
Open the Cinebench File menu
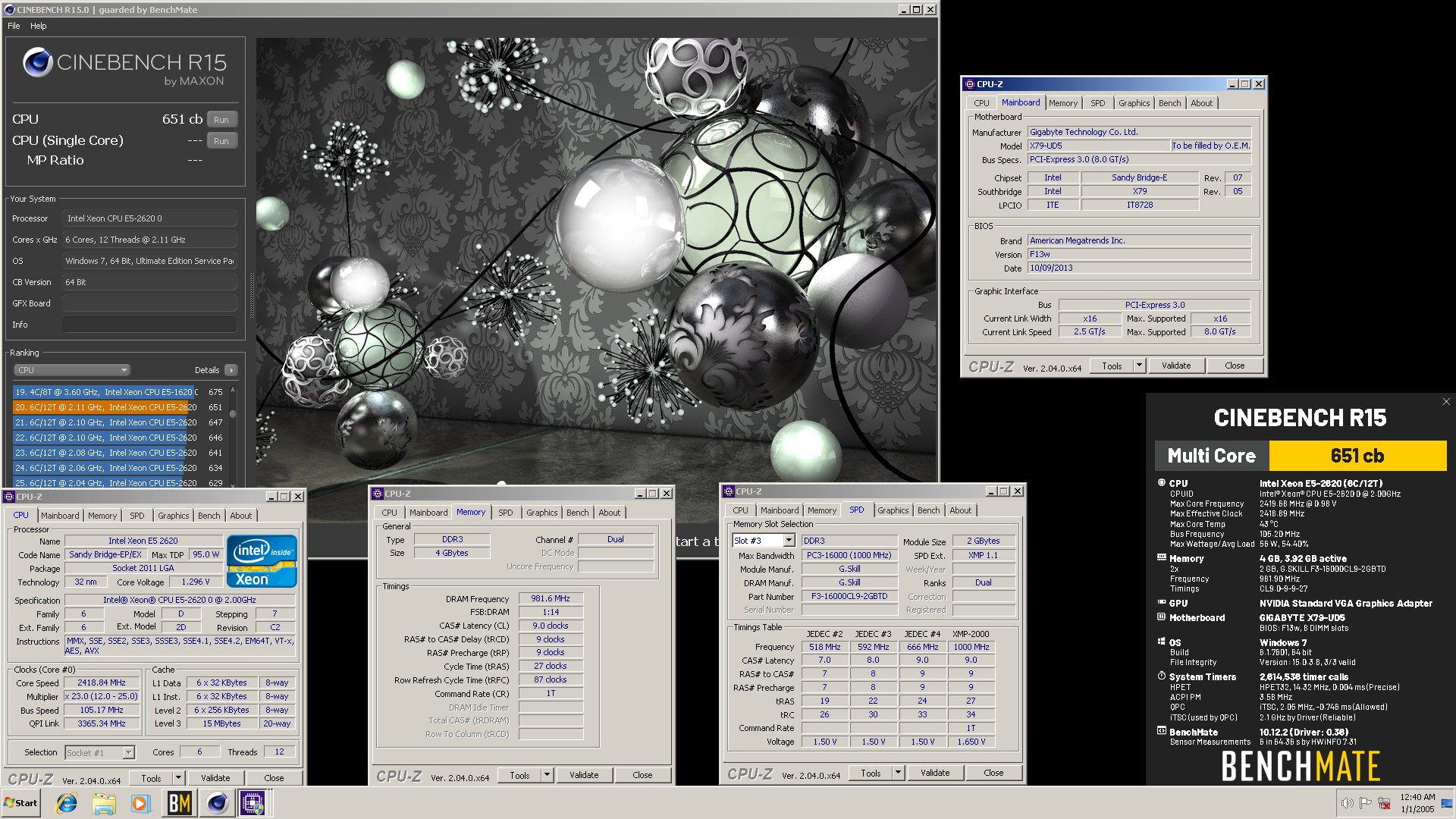(x=14, y=26)
